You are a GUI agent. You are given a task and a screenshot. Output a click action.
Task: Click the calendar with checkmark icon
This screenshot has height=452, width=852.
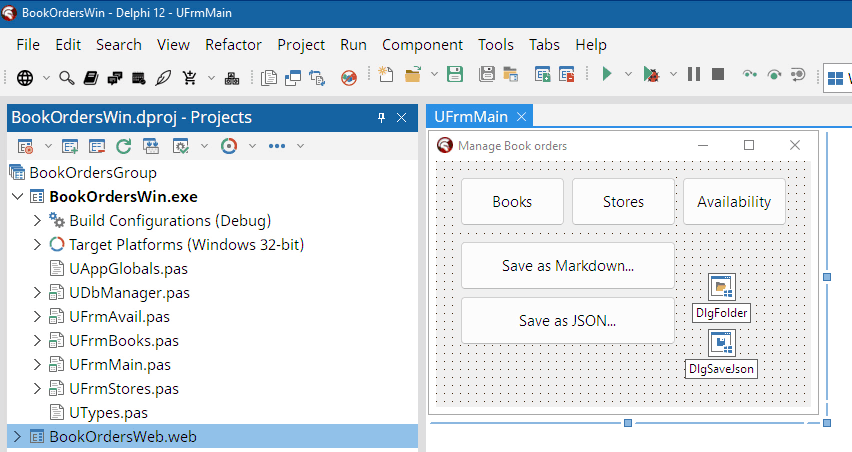(x=139, y=78)
